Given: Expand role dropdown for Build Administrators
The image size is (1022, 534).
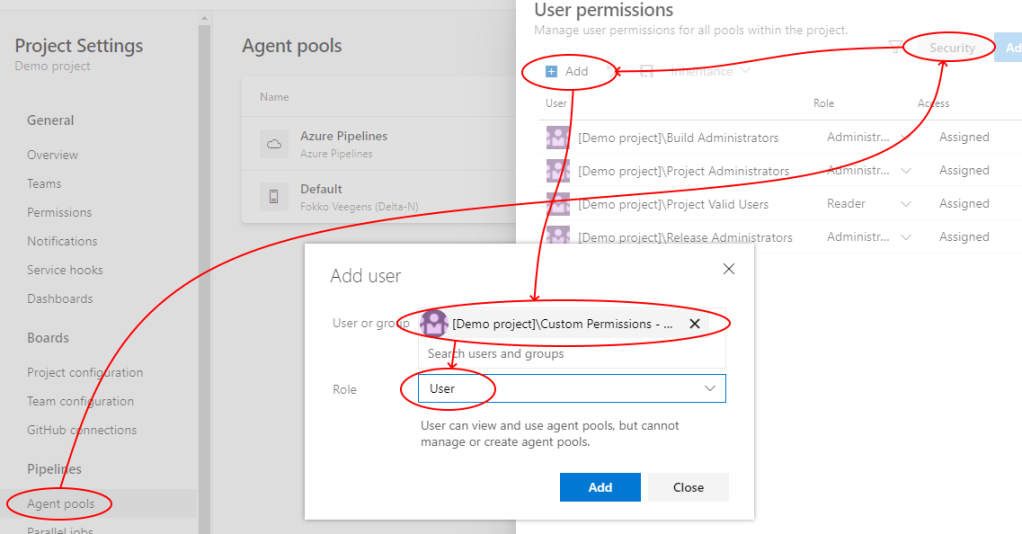Looking at the screenshot, I should (x=905, y=137).
